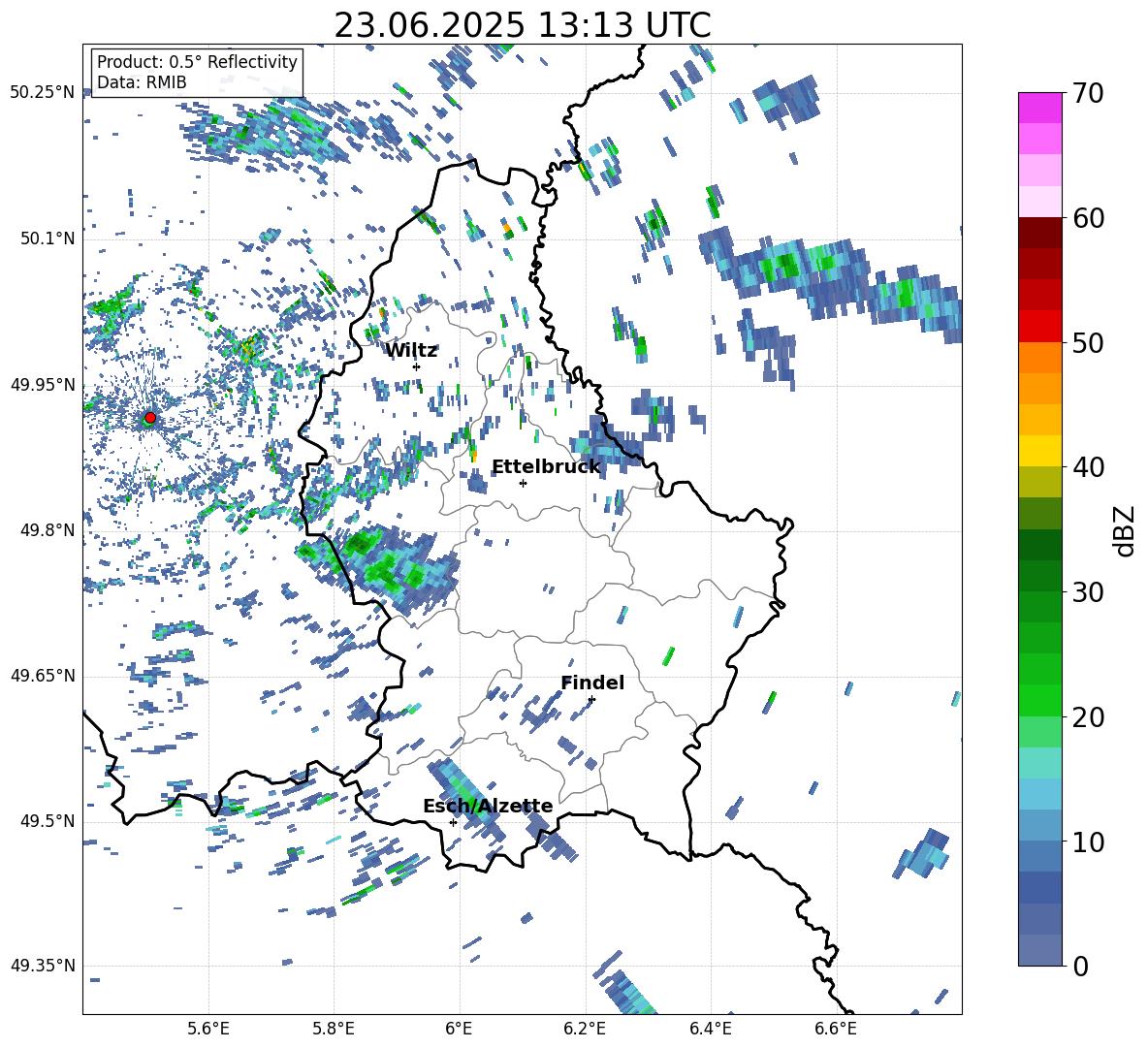Click the blue-grey bottom colorbar segment at 0
Viewport: 1148px width, 1048px height.
[1039, 950]
